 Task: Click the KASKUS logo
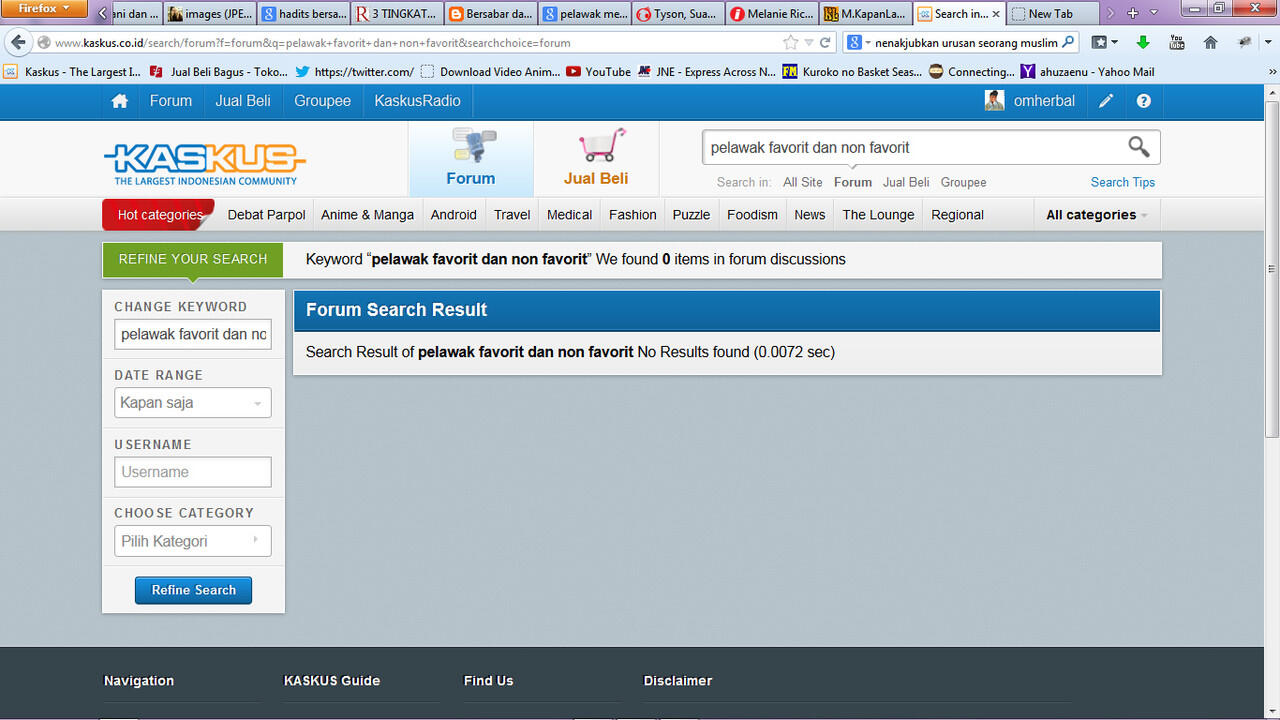(x=205, y=164)
